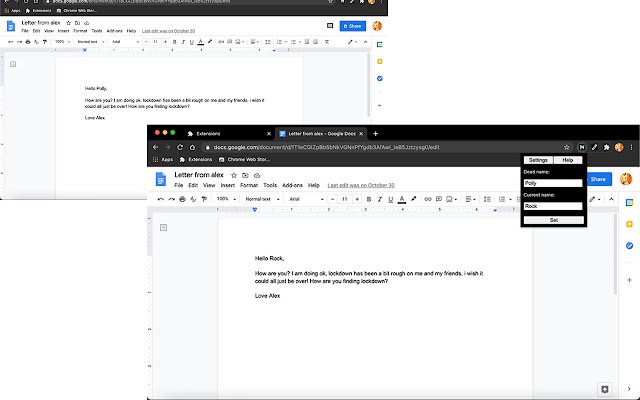The image size is (640, 400).
Task: Open comment history icon in back window
Action: coord(330,26)
